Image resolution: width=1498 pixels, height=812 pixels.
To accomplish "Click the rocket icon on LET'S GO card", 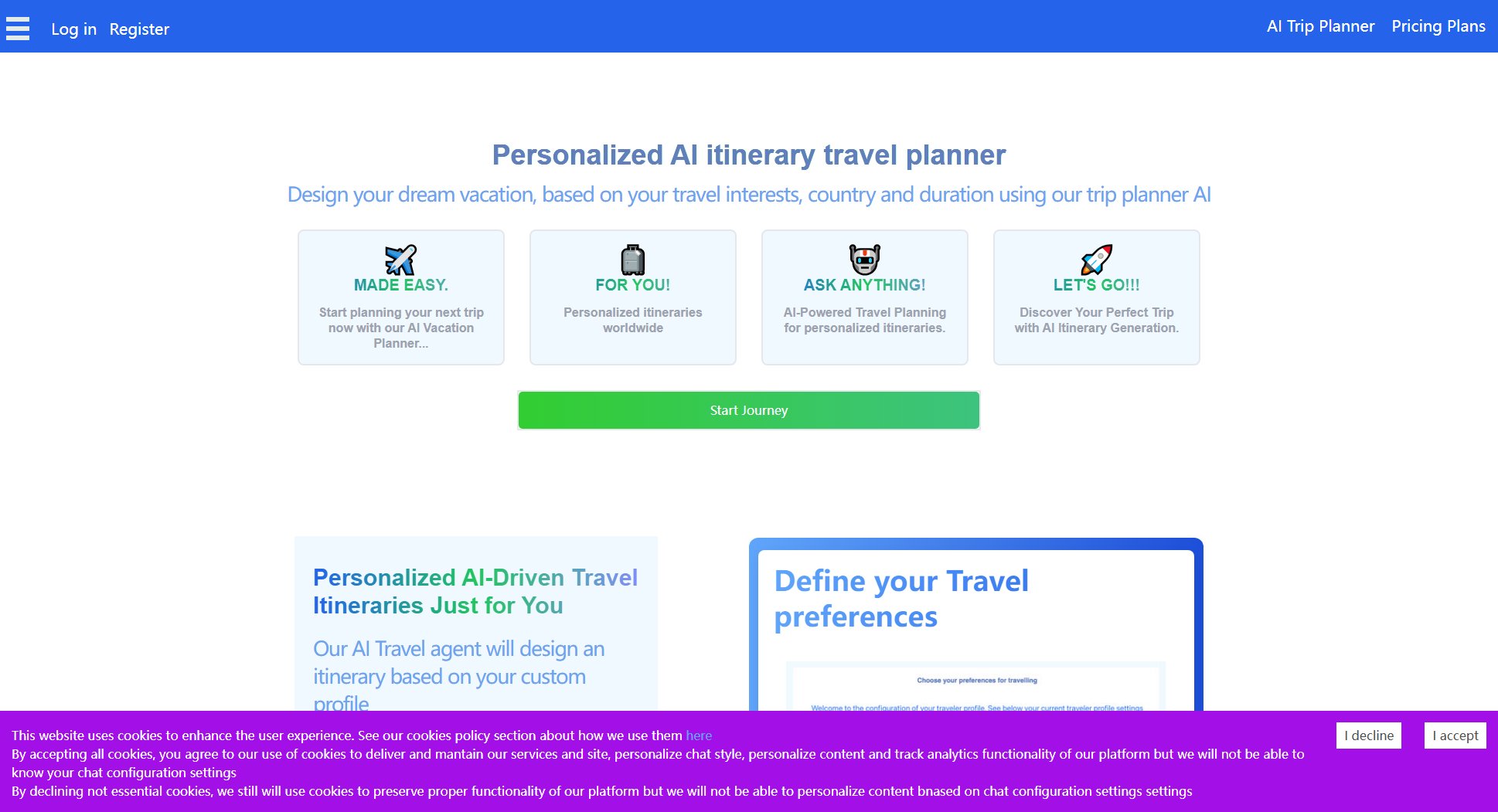I will pyautogui.click(x=1096, y=260).
